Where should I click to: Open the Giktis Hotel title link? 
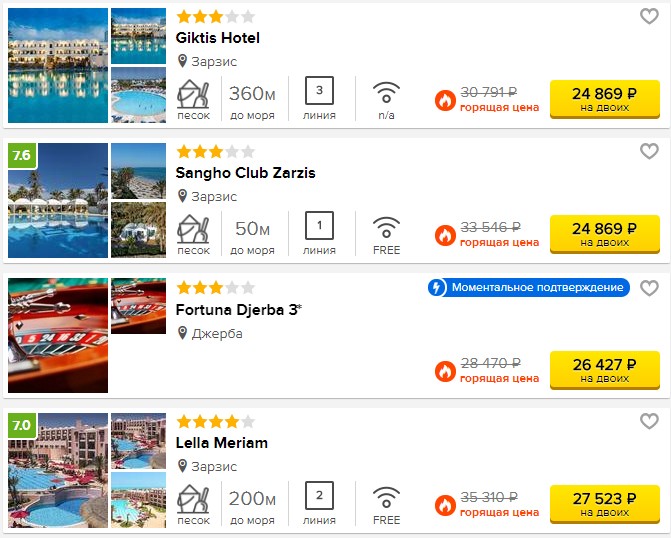coord(217,38)
